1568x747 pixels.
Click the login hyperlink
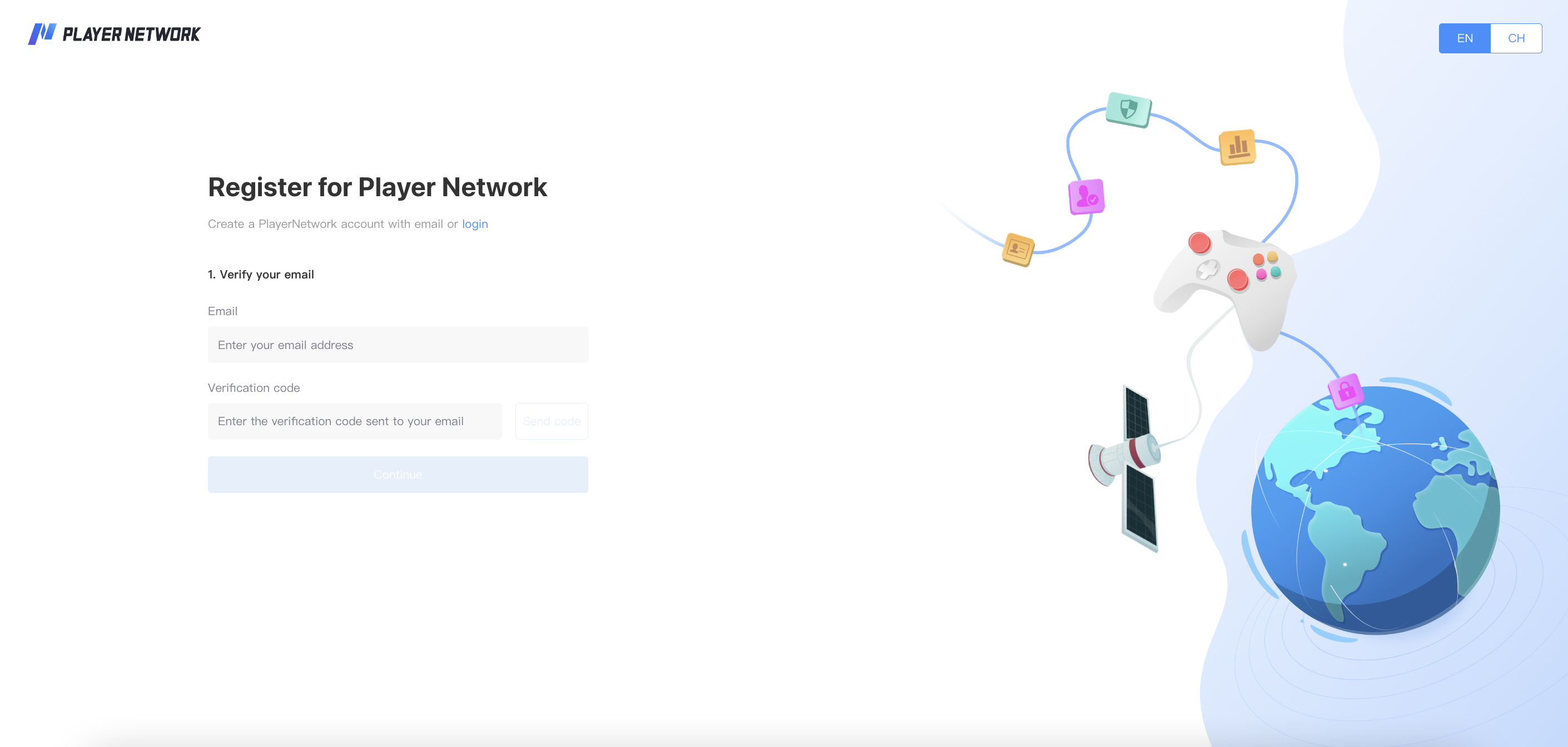475,223
